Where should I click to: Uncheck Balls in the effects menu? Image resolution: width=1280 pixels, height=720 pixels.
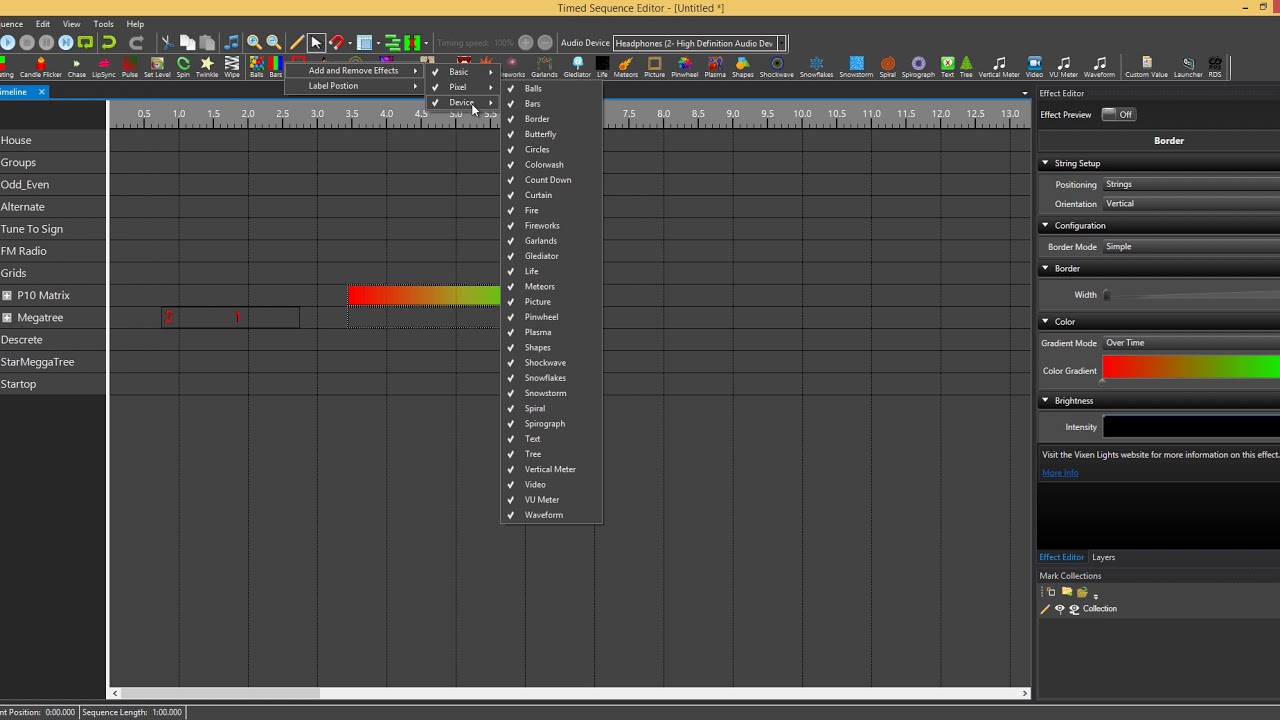click(x=552, y=88)
